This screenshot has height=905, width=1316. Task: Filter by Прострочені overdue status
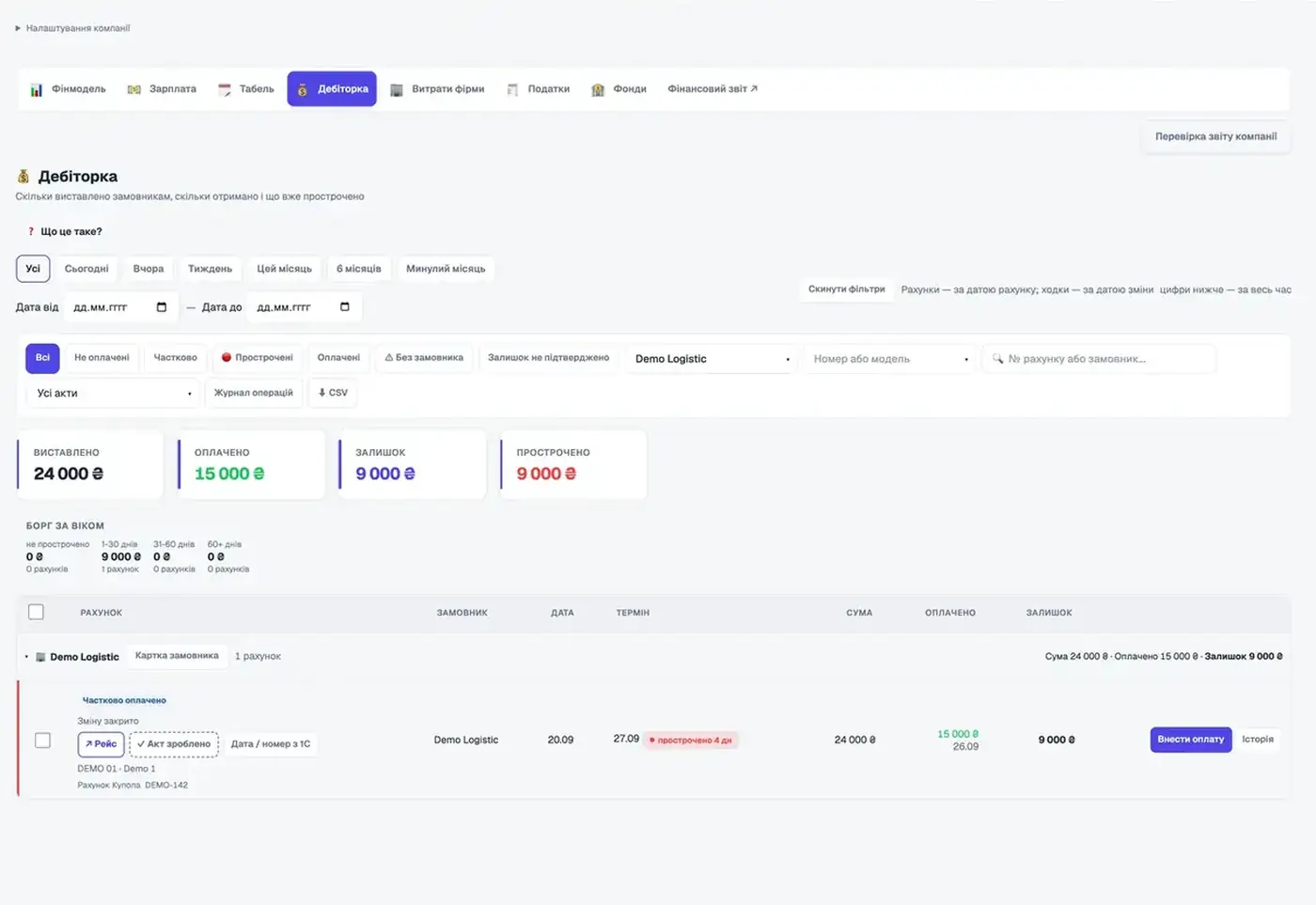[x=258, y=358]
